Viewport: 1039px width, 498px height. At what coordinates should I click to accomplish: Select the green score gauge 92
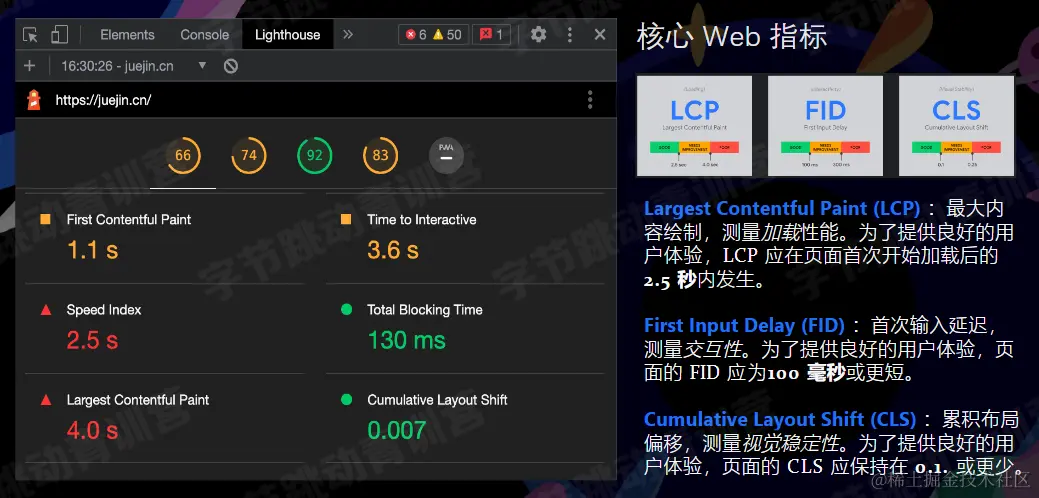click(314, 156)
